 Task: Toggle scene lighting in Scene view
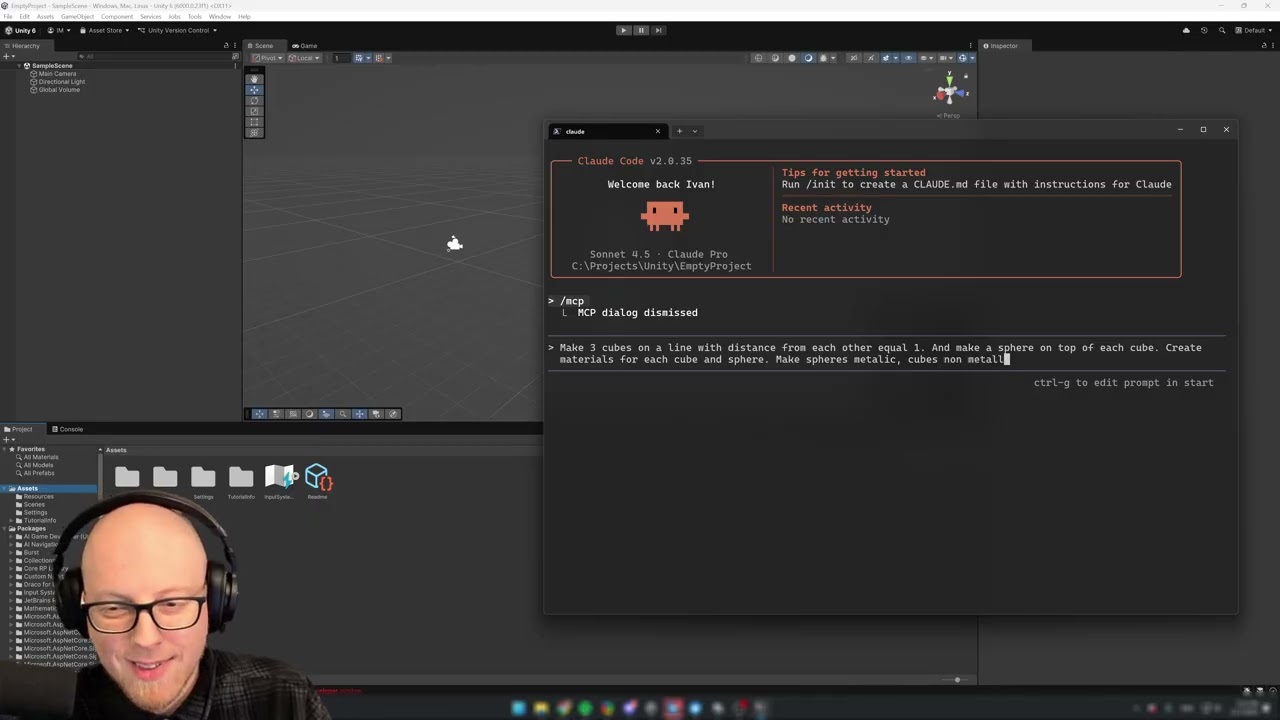pyautogui.click(x=871, y=58)
